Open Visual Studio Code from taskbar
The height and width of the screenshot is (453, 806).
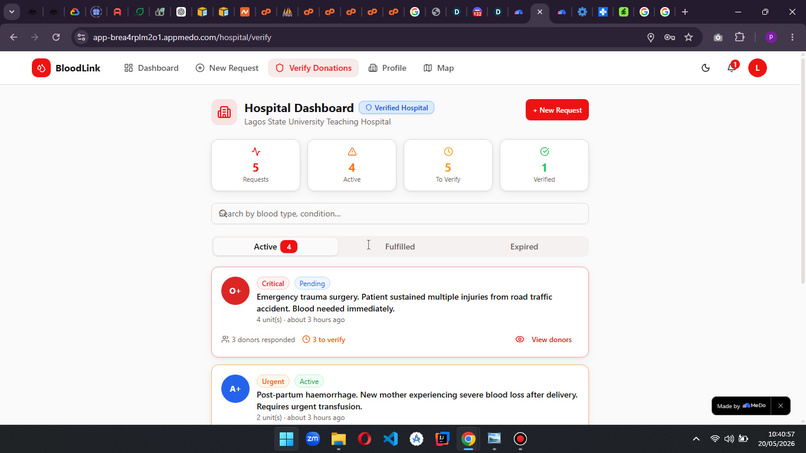click(391, 439)
